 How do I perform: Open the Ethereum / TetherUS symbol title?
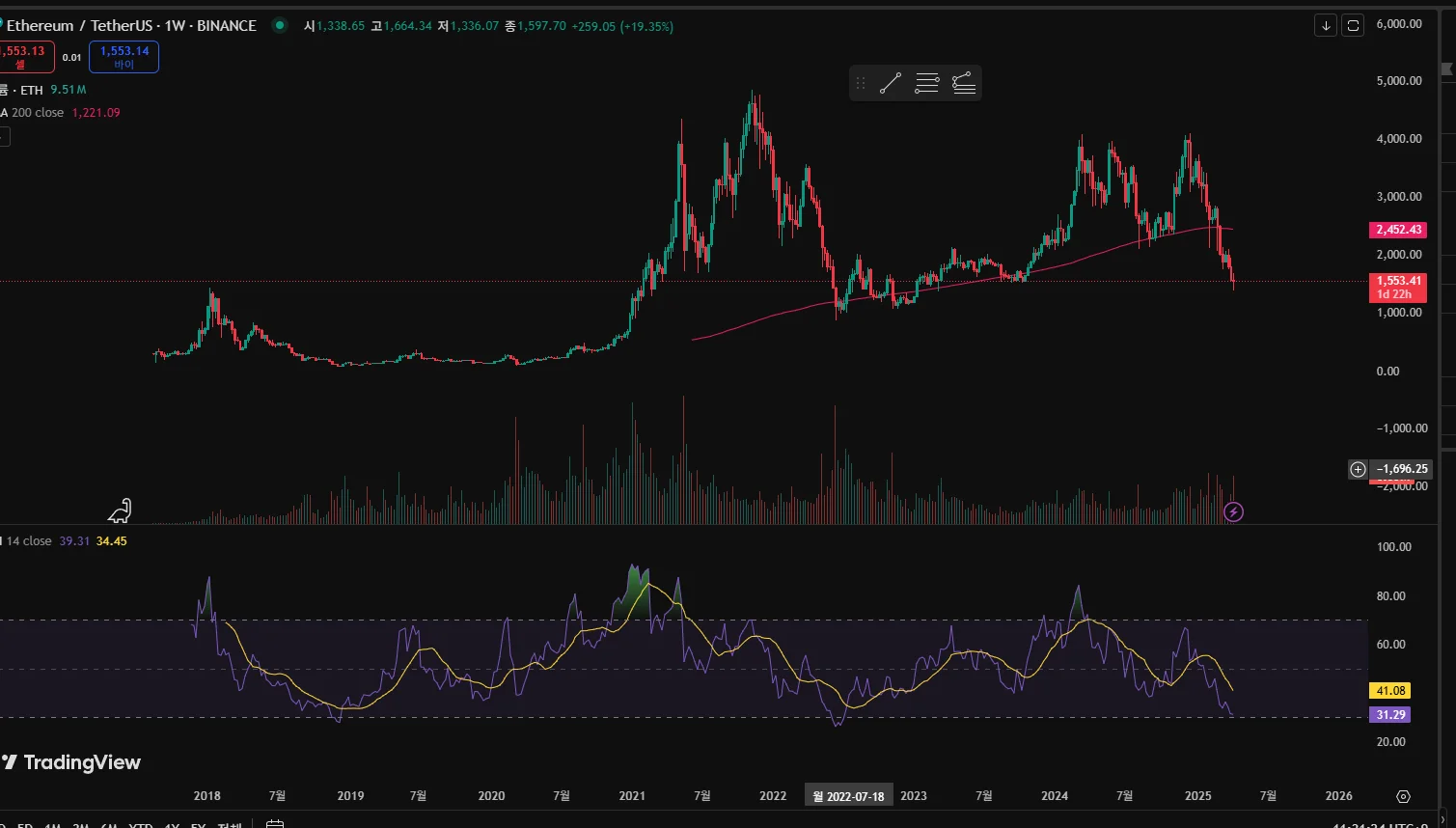(131, 26)
